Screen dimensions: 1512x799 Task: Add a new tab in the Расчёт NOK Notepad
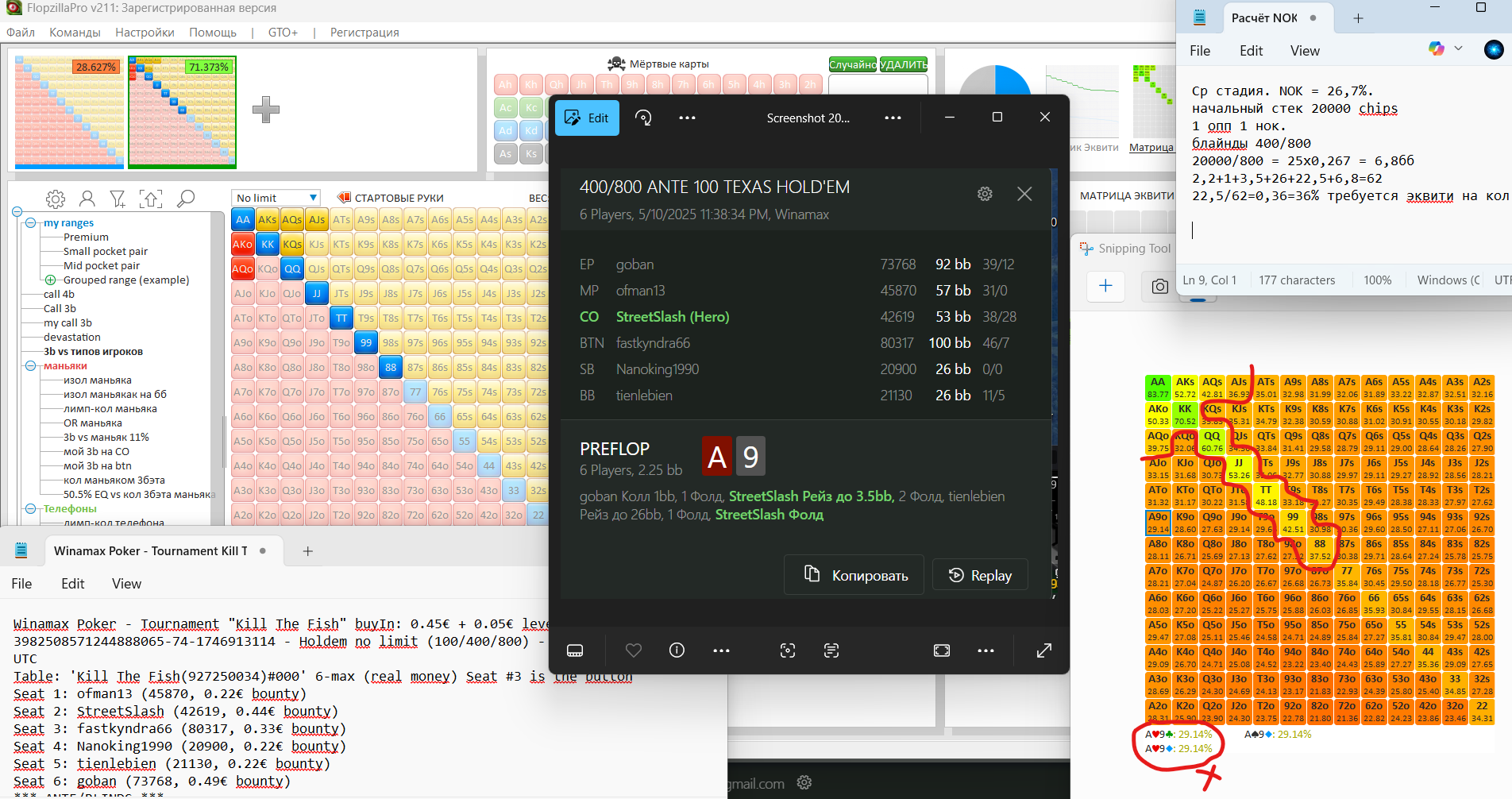click(x=1359, y=17)
